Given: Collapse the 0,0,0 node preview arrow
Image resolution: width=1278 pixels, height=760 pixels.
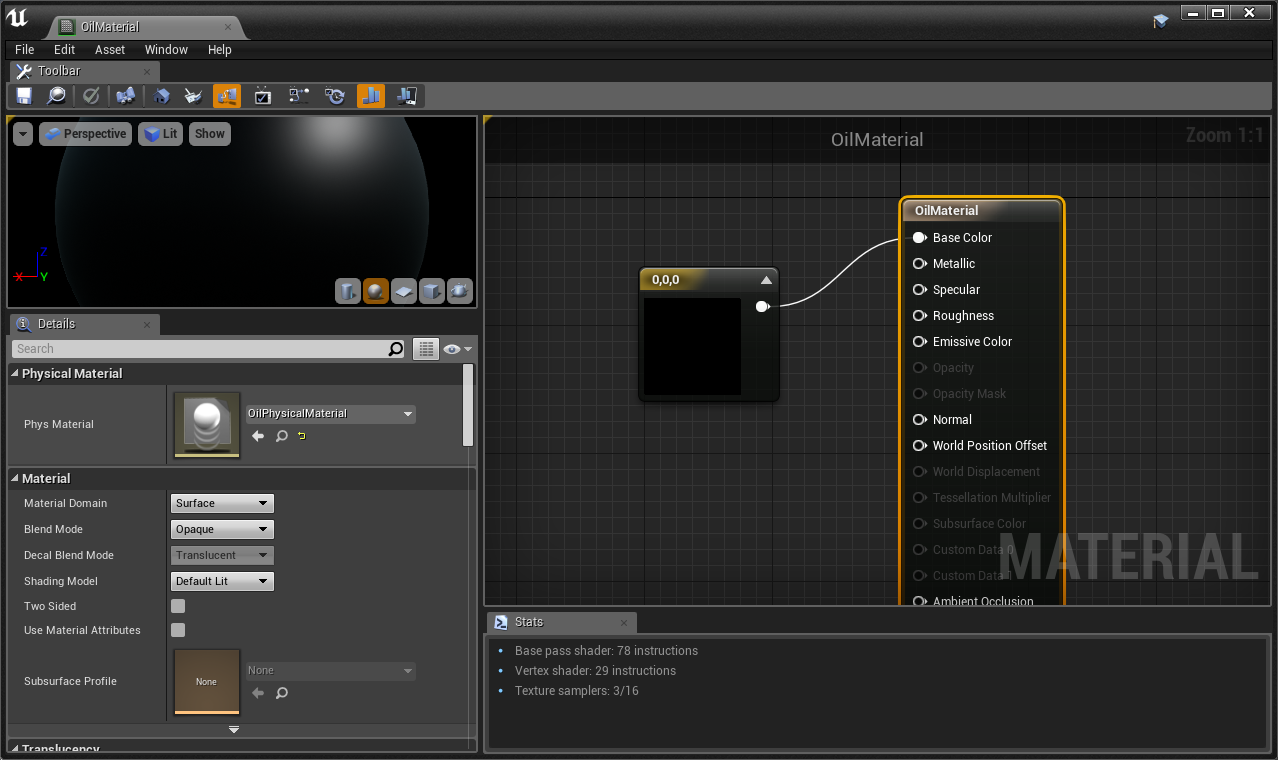Looking at the screenshot, I should click(766, 280).
